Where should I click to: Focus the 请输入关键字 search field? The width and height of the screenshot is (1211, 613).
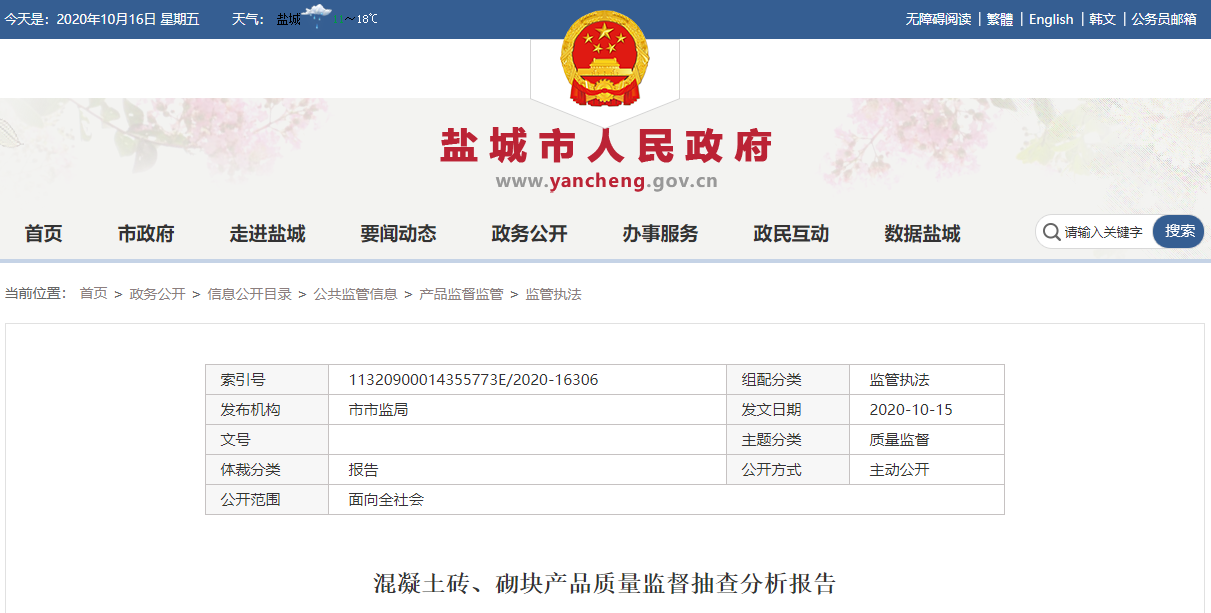coord(1104,232)
